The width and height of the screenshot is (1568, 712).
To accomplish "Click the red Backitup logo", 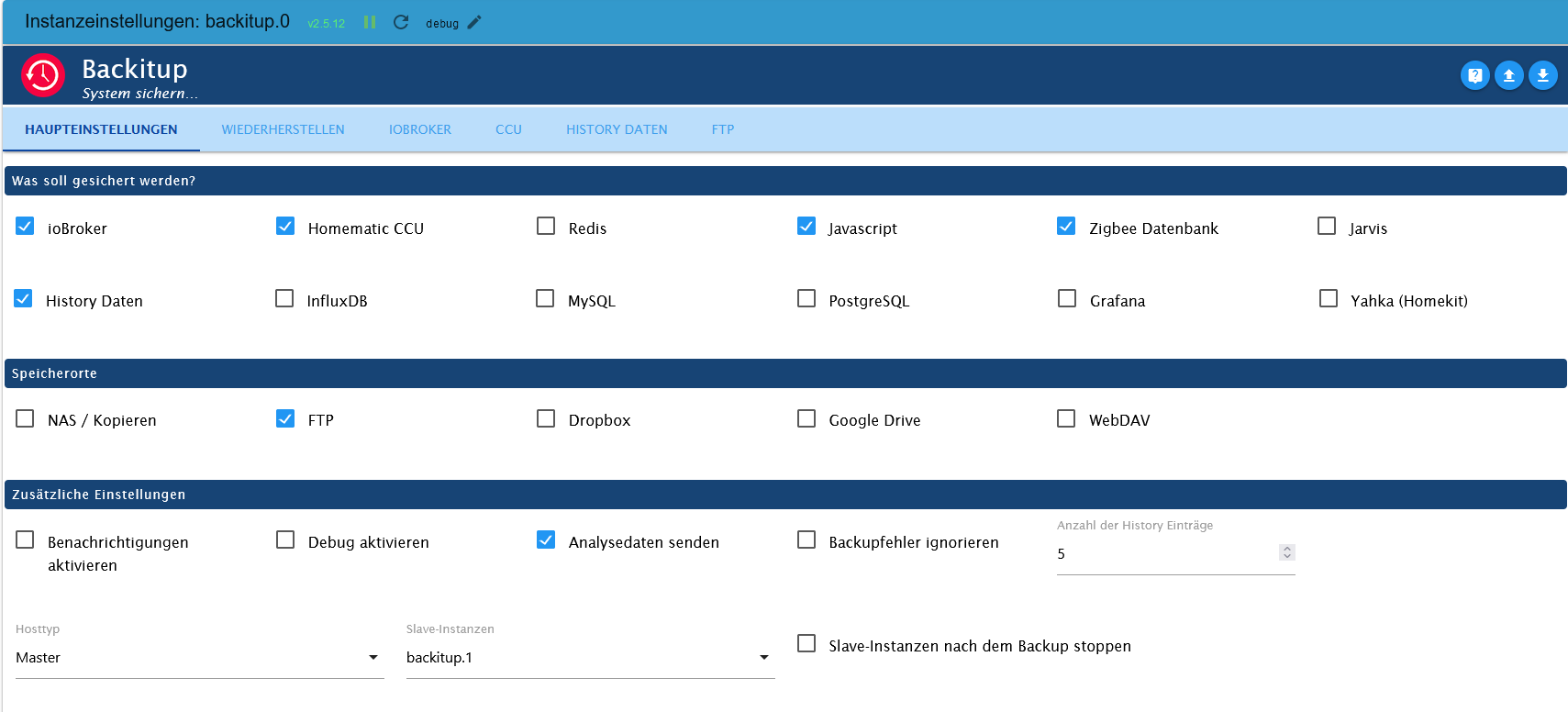I will click(x=43, y=75).
